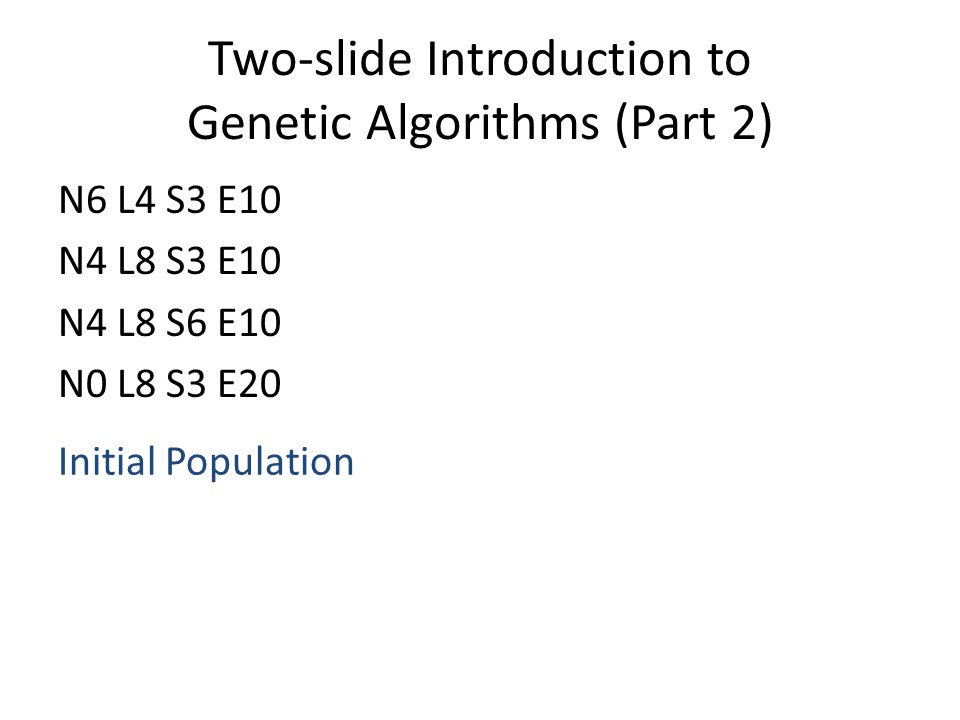Select "E10" in the row starting N6
The height and width of the screenshot is (720, 960).
249,200
